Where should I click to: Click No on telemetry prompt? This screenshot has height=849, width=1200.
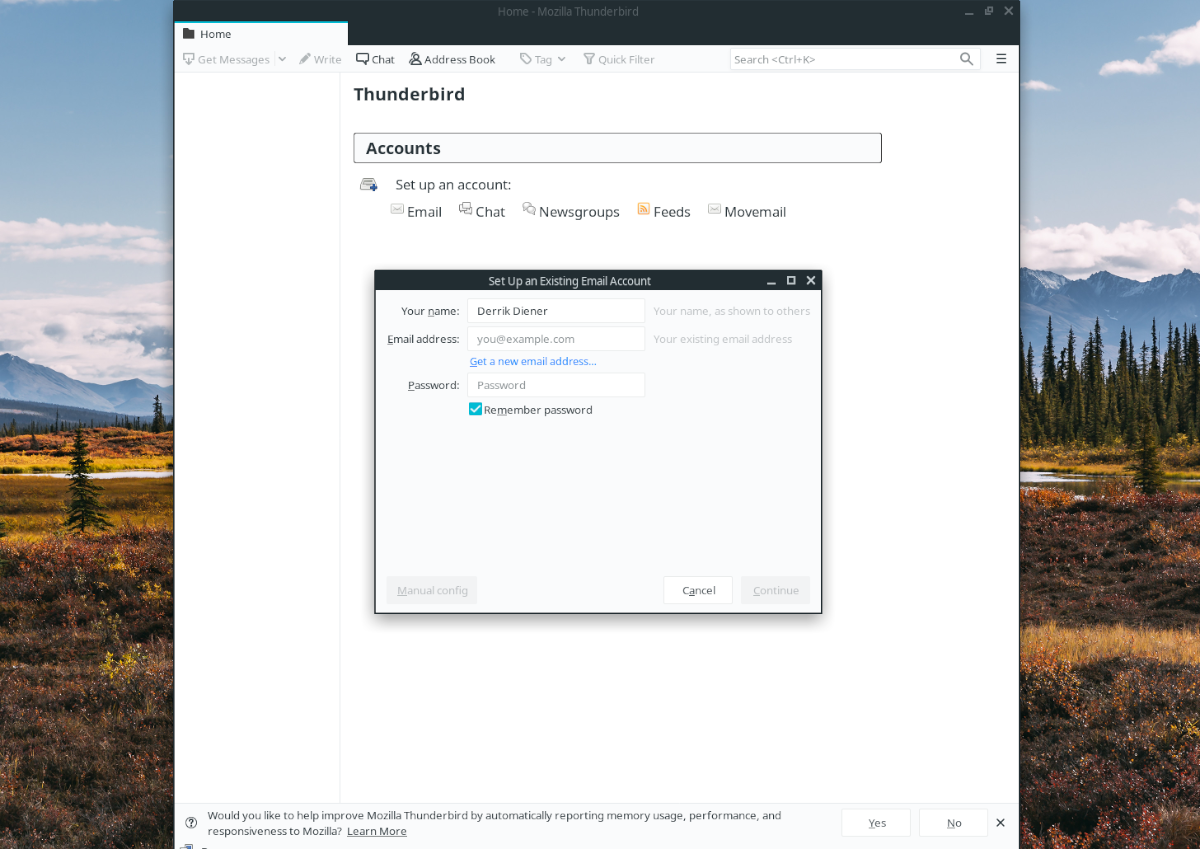(x=954, y=823)
